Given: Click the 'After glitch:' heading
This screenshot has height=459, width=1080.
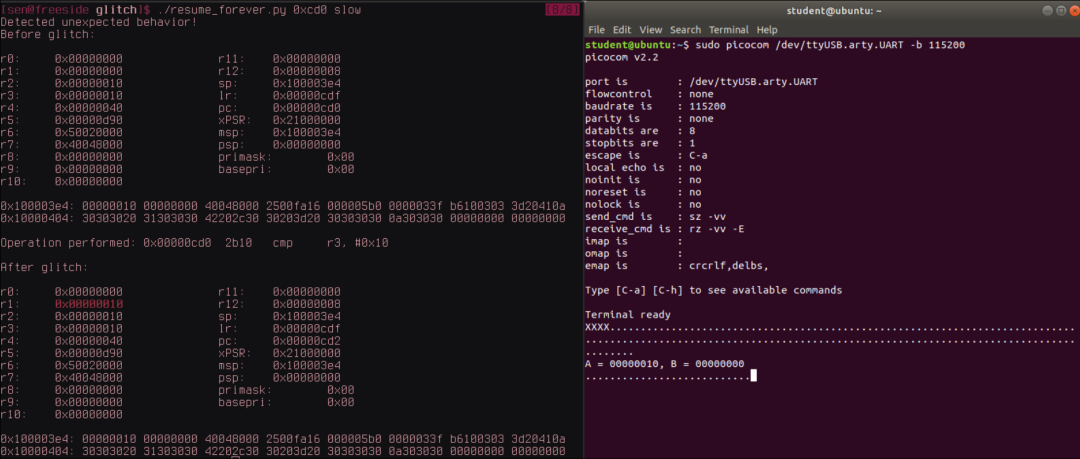Looking at the screenshot, I should (x=44, y=267).
